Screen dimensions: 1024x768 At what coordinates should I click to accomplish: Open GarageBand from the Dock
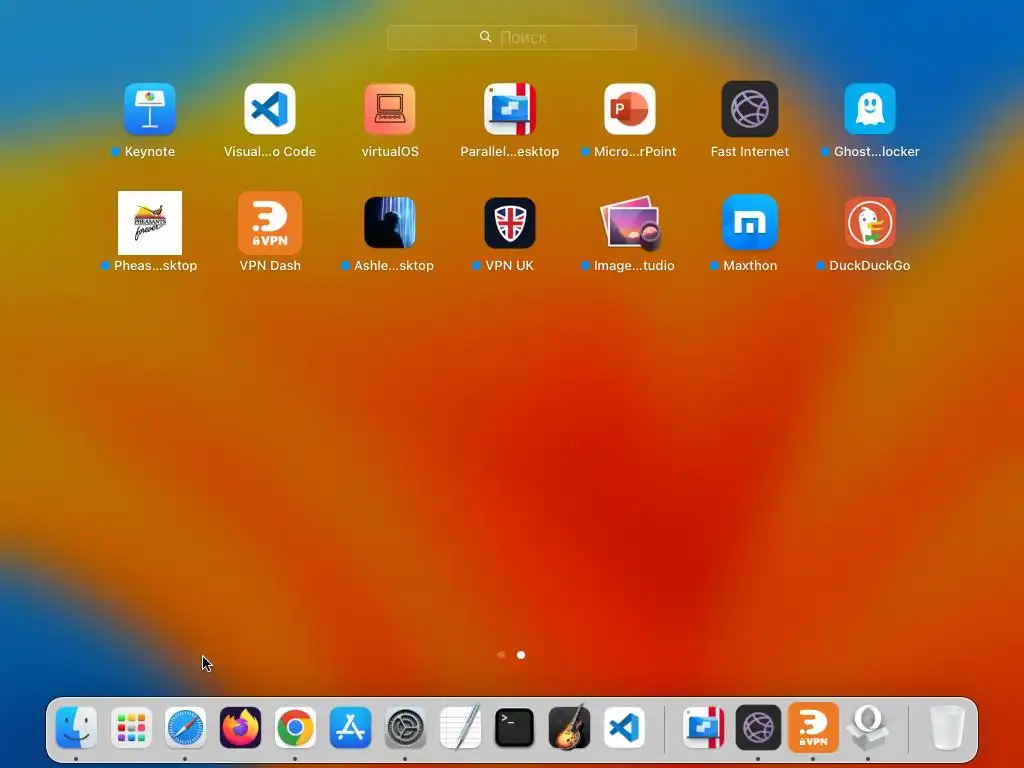(x=569, y=727)
